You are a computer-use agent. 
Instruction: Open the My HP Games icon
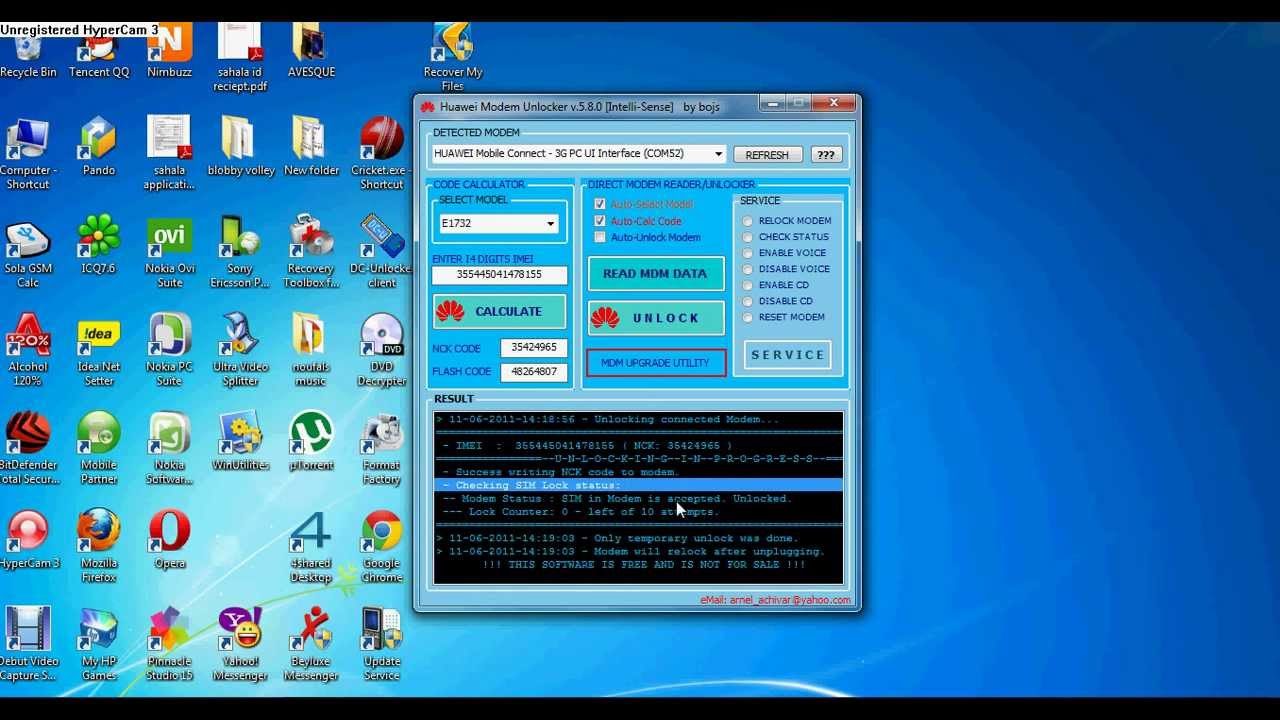[x=99, y=643]
